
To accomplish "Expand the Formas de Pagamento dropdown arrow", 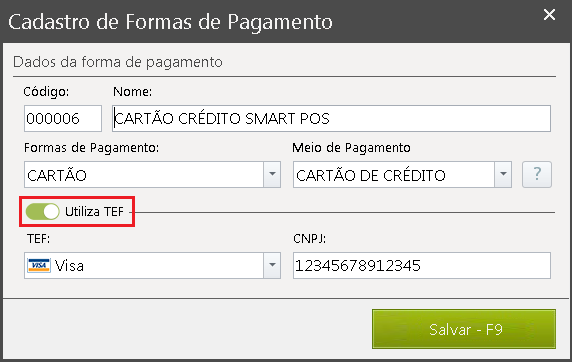I will point(272,175).
